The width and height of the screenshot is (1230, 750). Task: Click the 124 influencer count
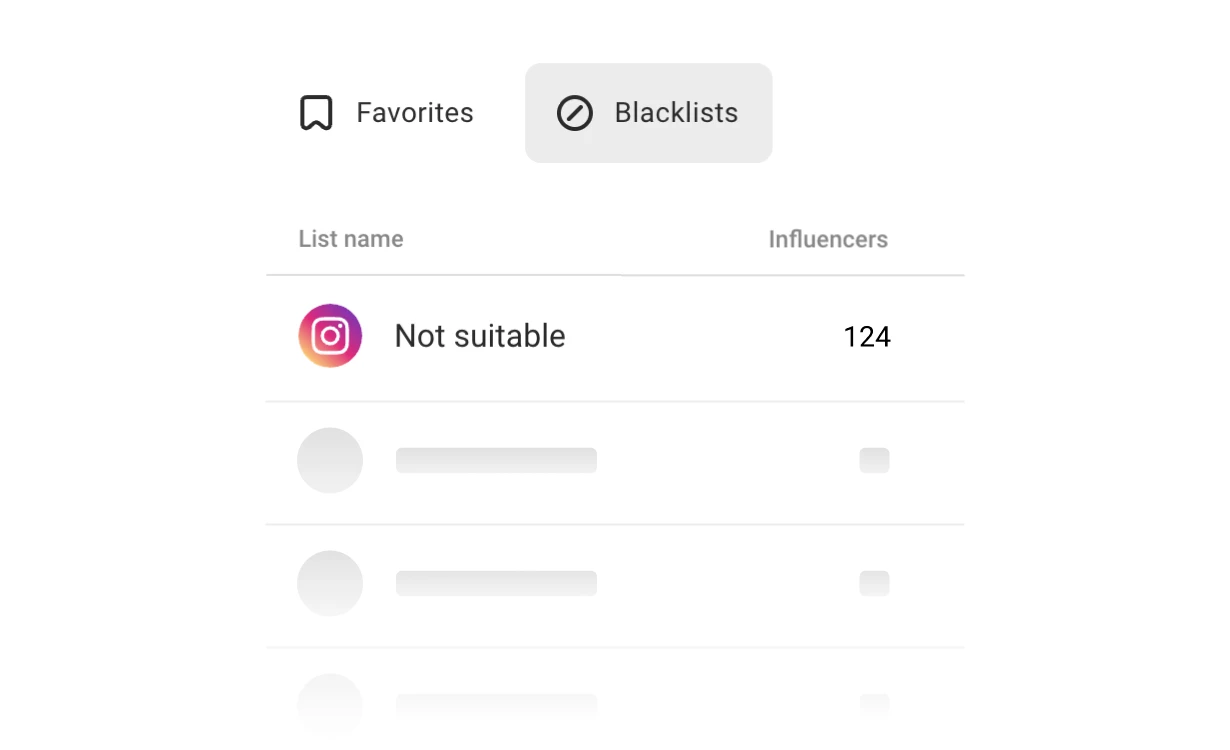(x=865, y=336)
